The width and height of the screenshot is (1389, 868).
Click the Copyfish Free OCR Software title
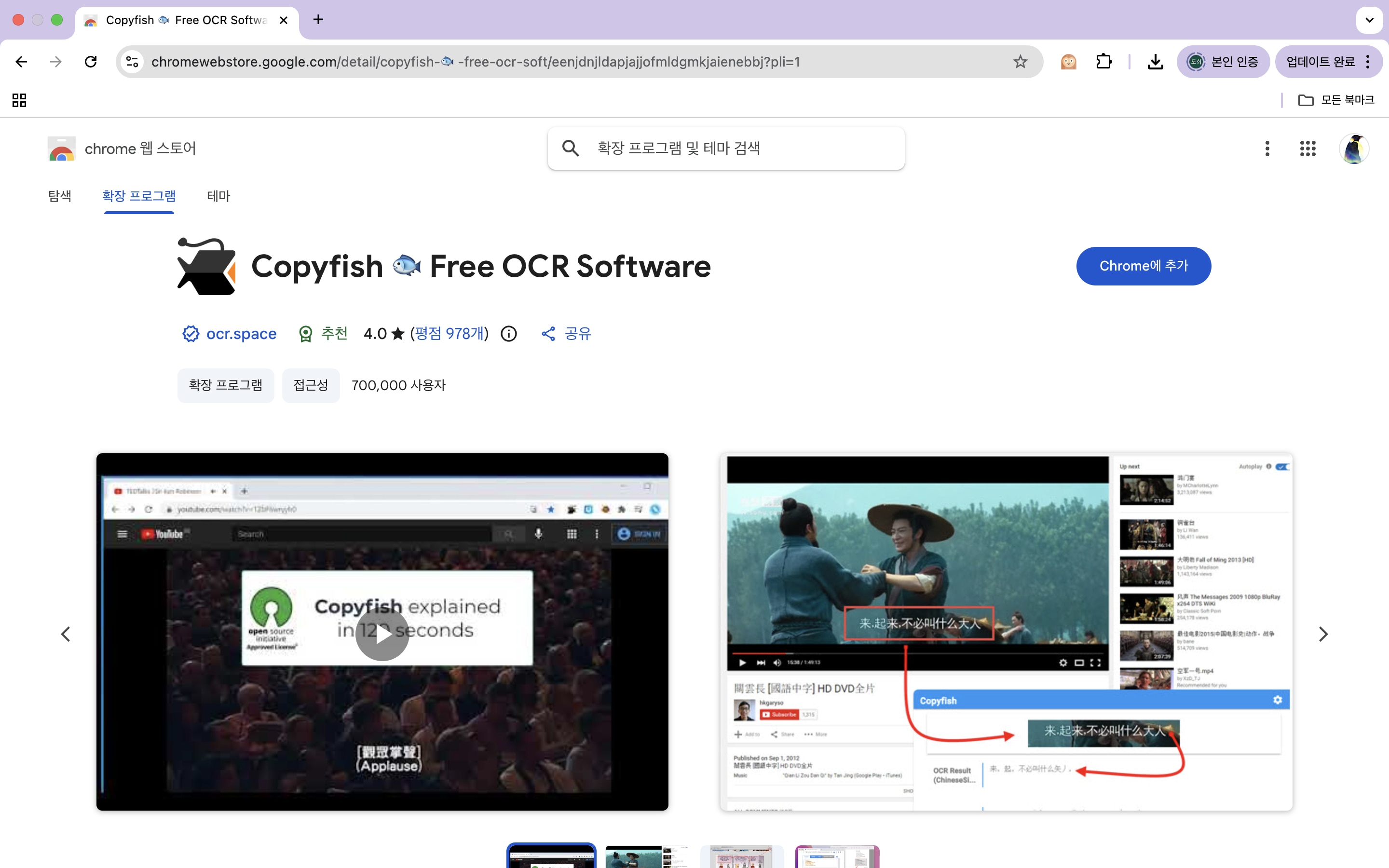pos(481,266)
